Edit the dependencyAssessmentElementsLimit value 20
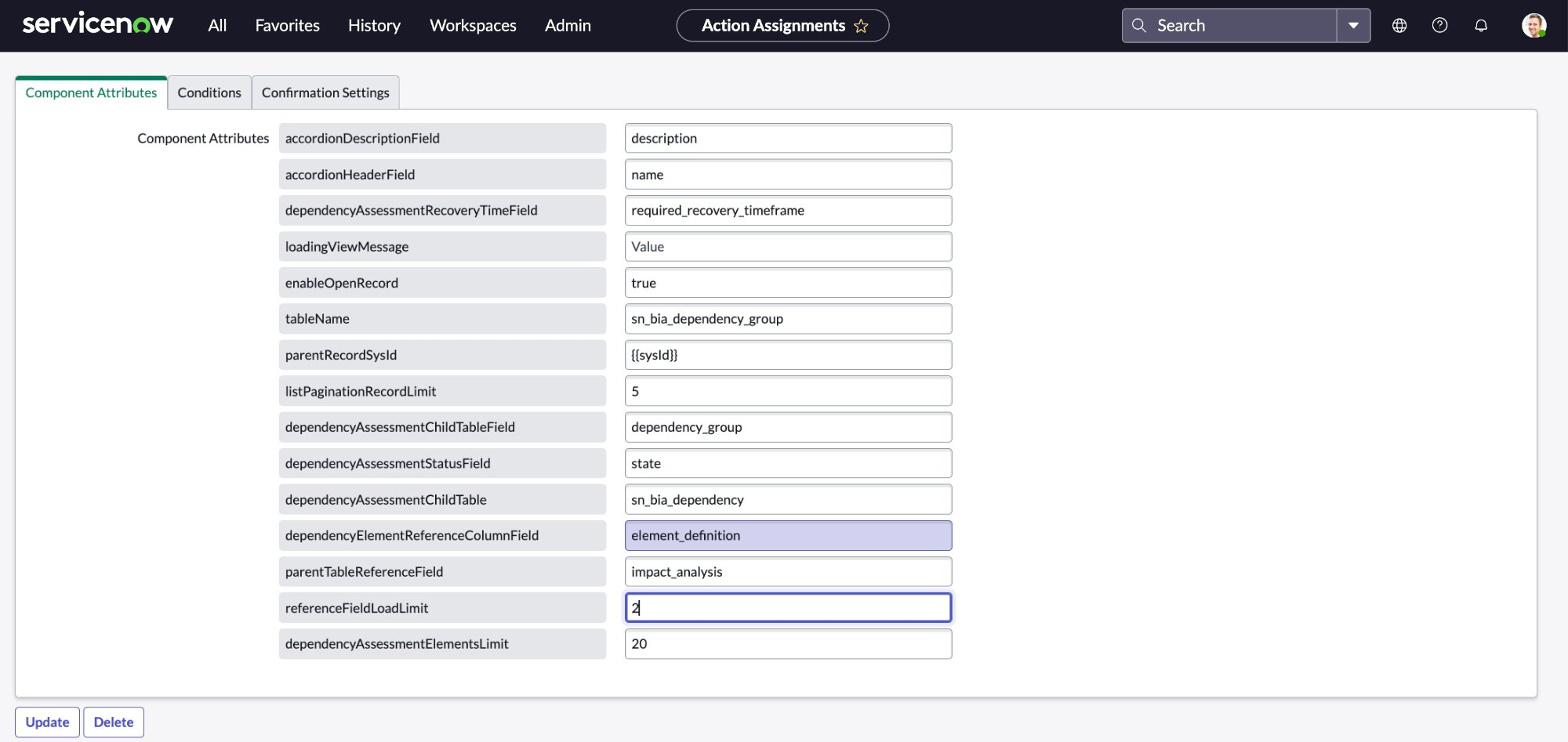Image resolution: width=1568 pixels, height=742 pixels. click(788, 643)
